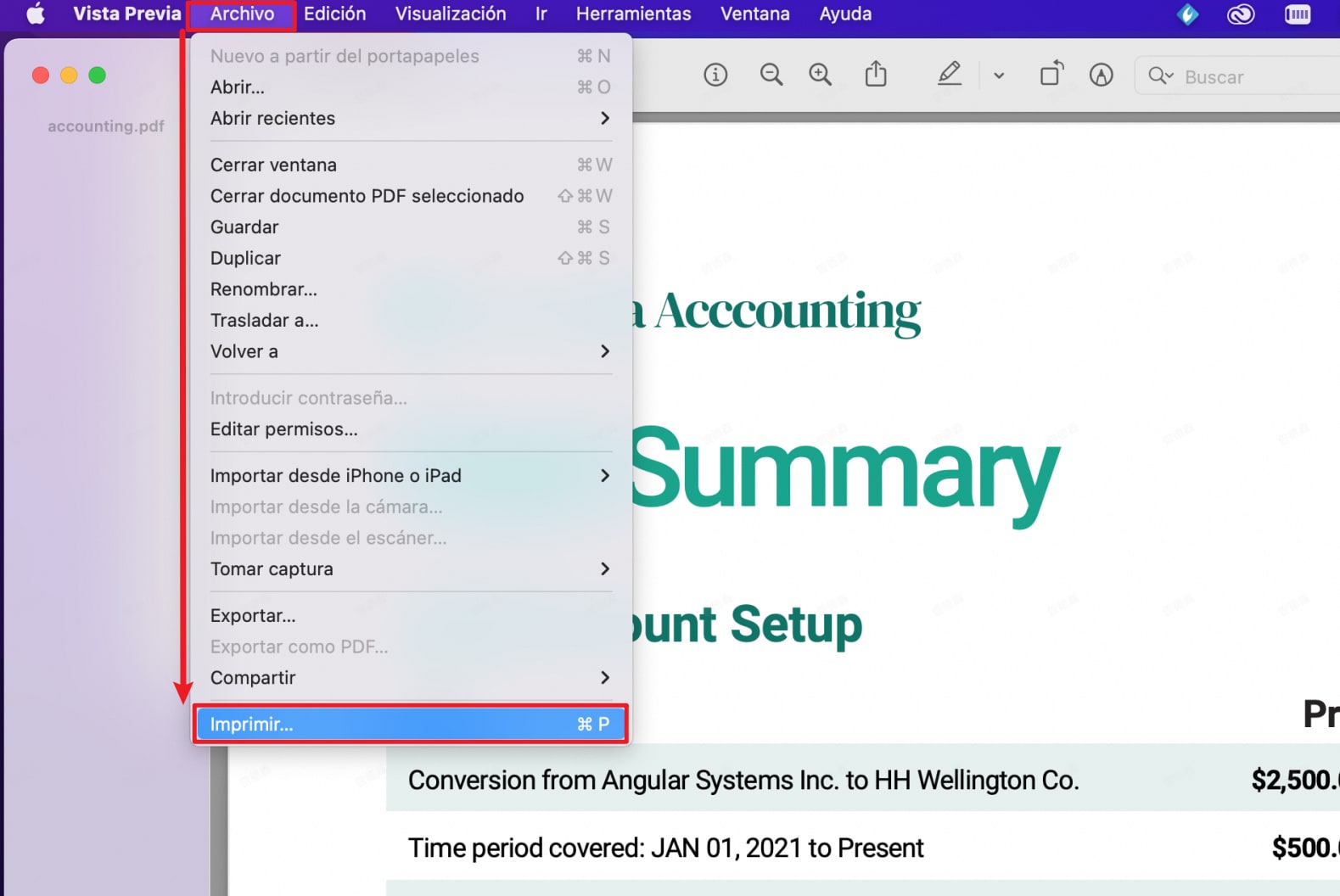Show the markup toolbar icon
This screenshot has height=896, width=1340.
(1101, 76)
